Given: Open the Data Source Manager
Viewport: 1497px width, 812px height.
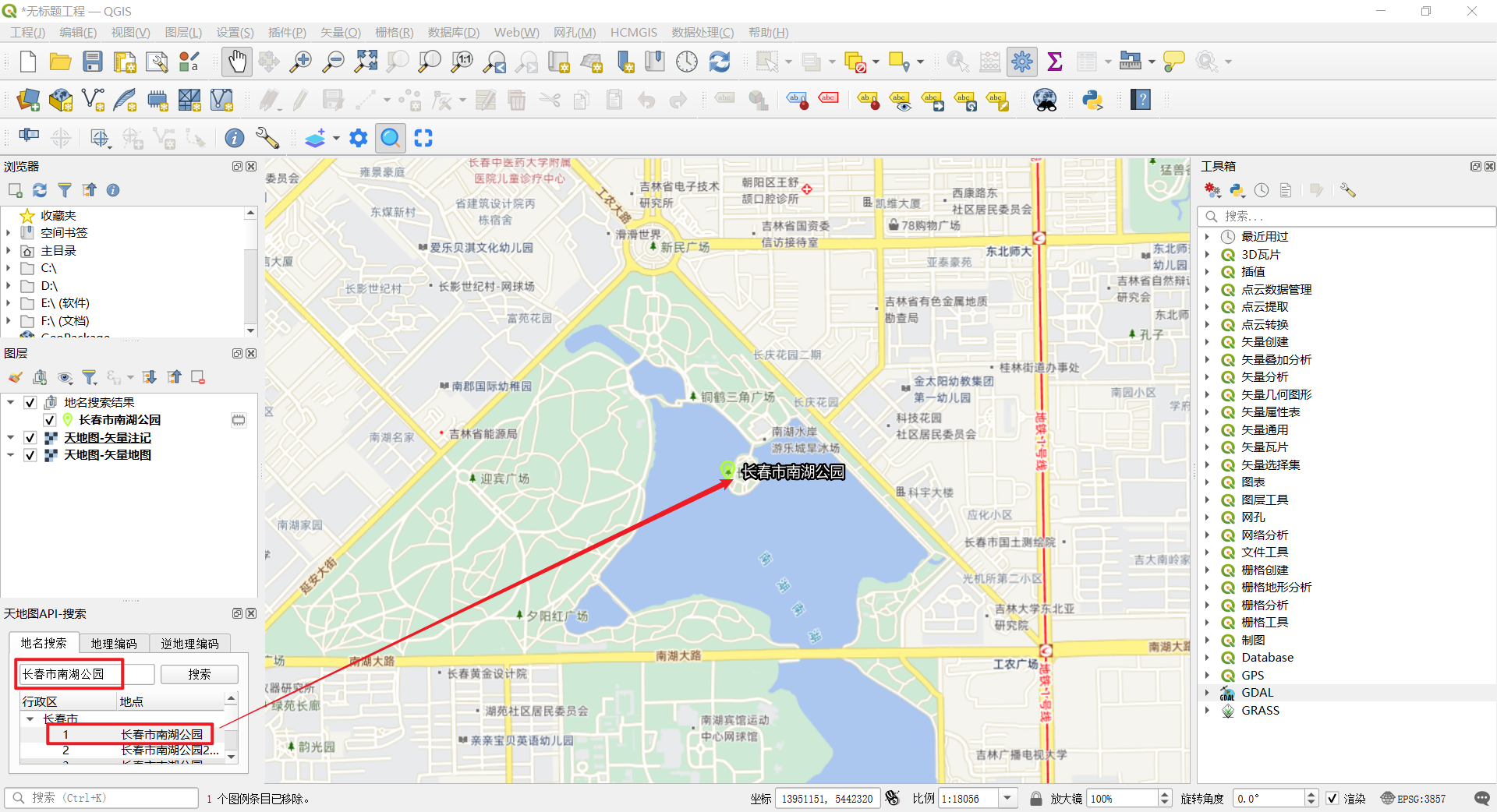Looking at the screenshot, I should point(28,100).
